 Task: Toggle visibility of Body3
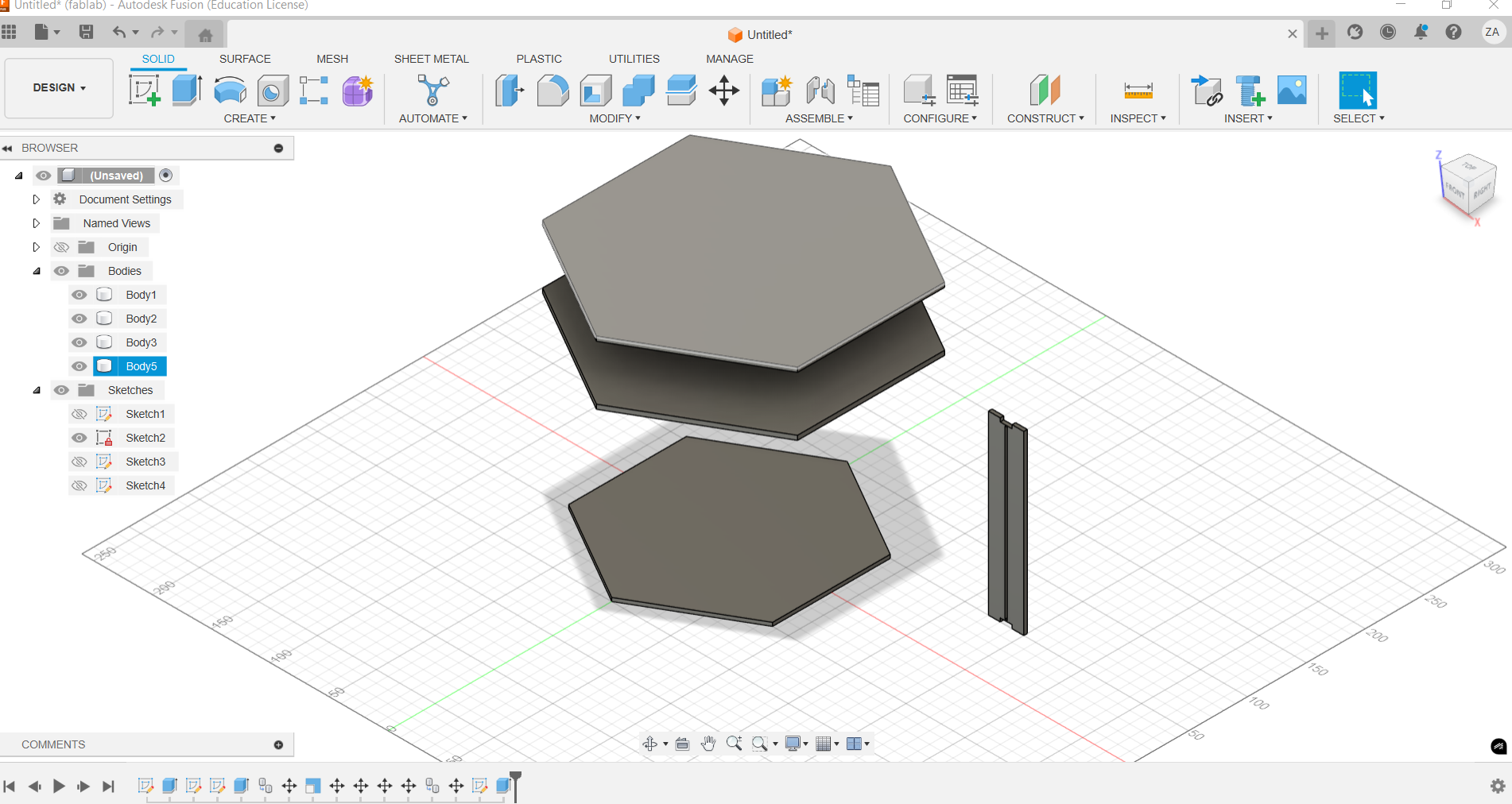79,342
